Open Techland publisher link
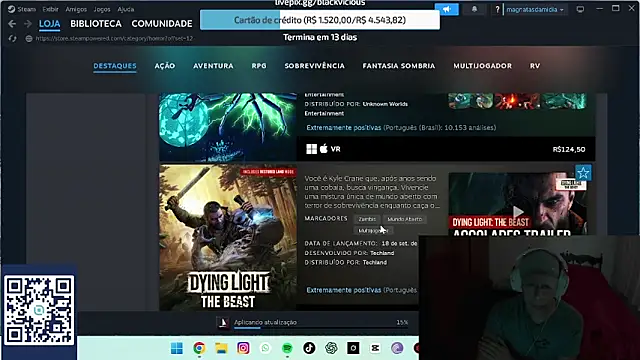The height and width of the screenshot is (360, 640). tap(375, 262)
